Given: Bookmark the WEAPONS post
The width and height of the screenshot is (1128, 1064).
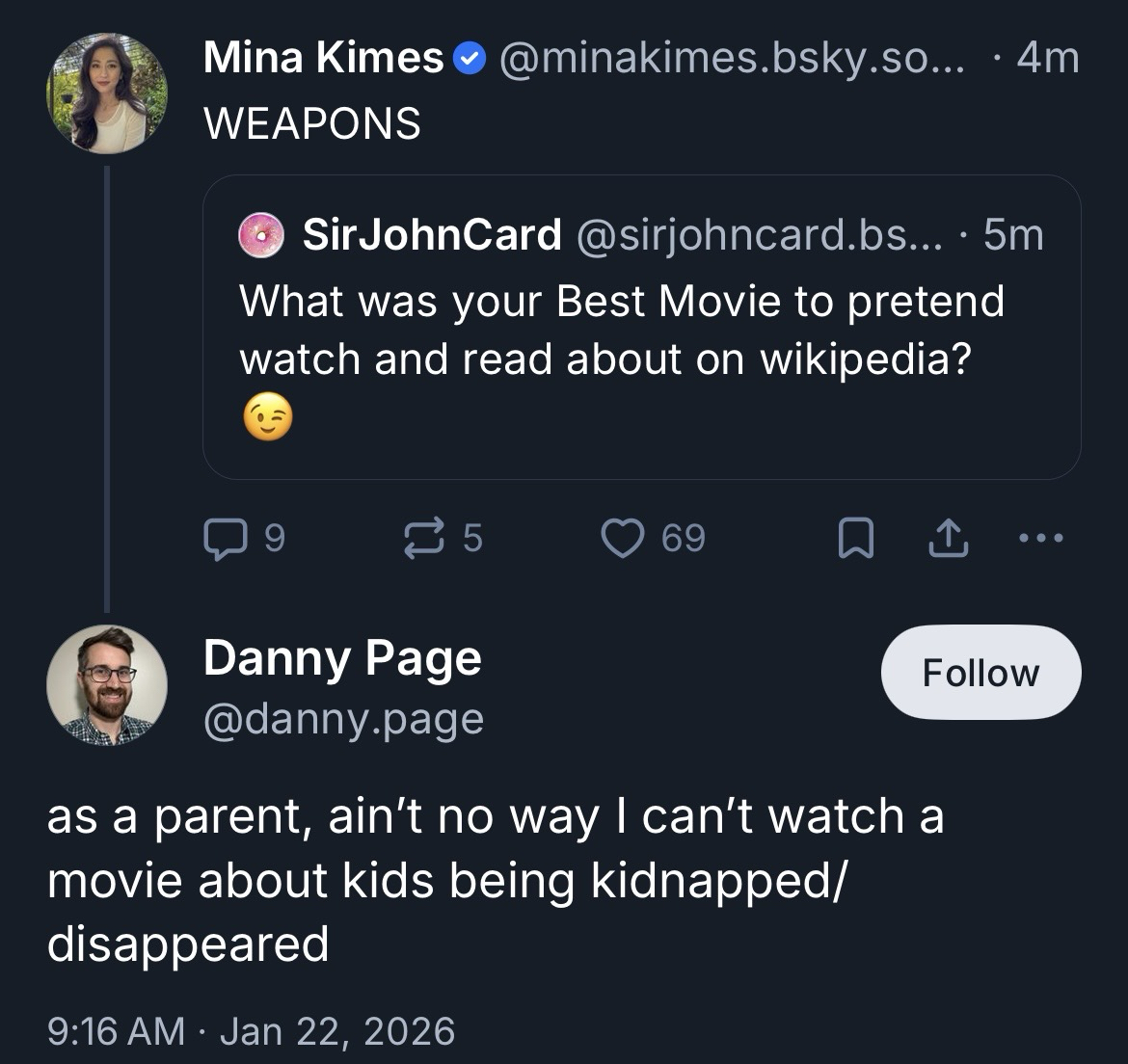Looking at the screenshot, I should [855, 538].
